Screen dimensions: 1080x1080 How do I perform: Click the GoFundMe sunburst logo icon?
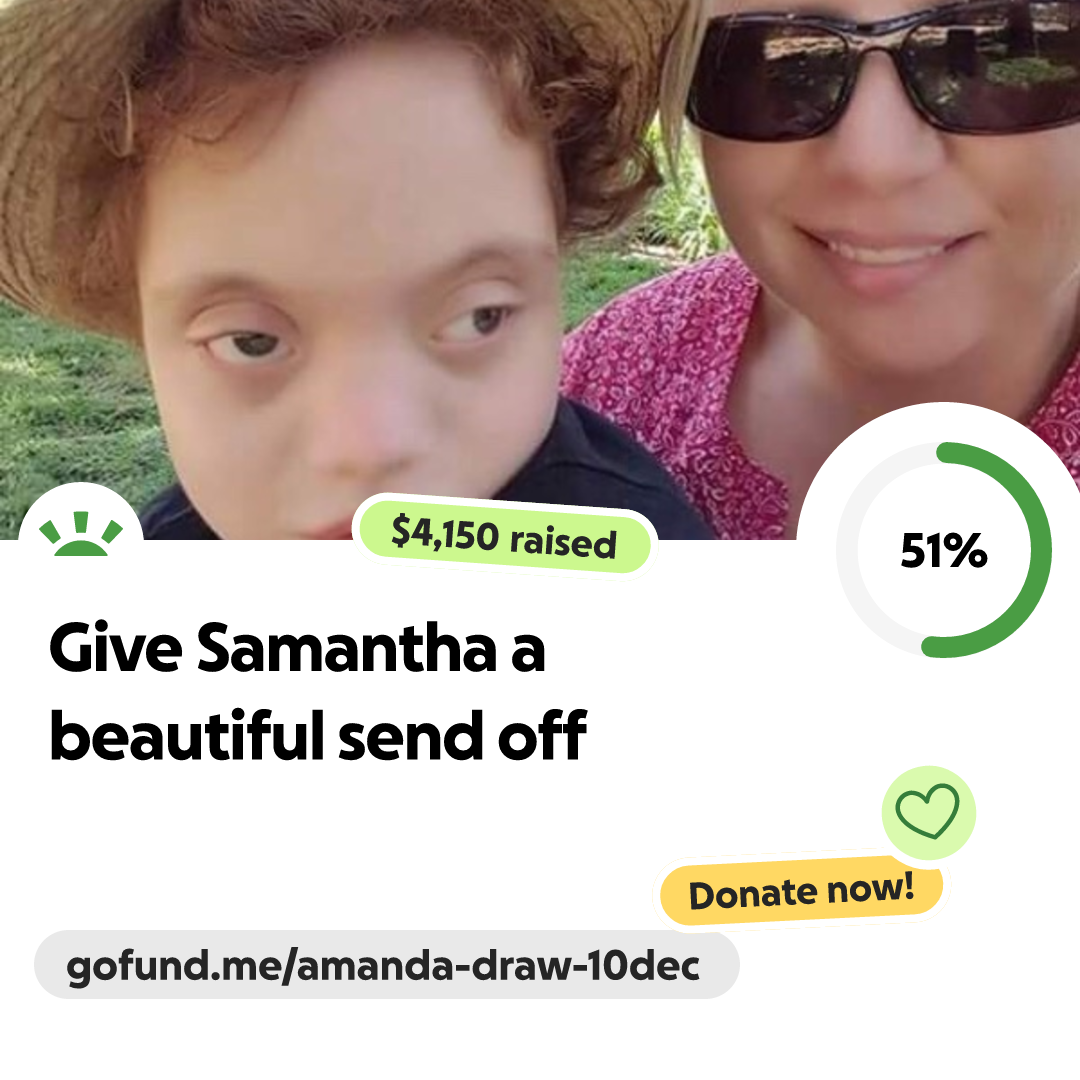click(81, 534)
